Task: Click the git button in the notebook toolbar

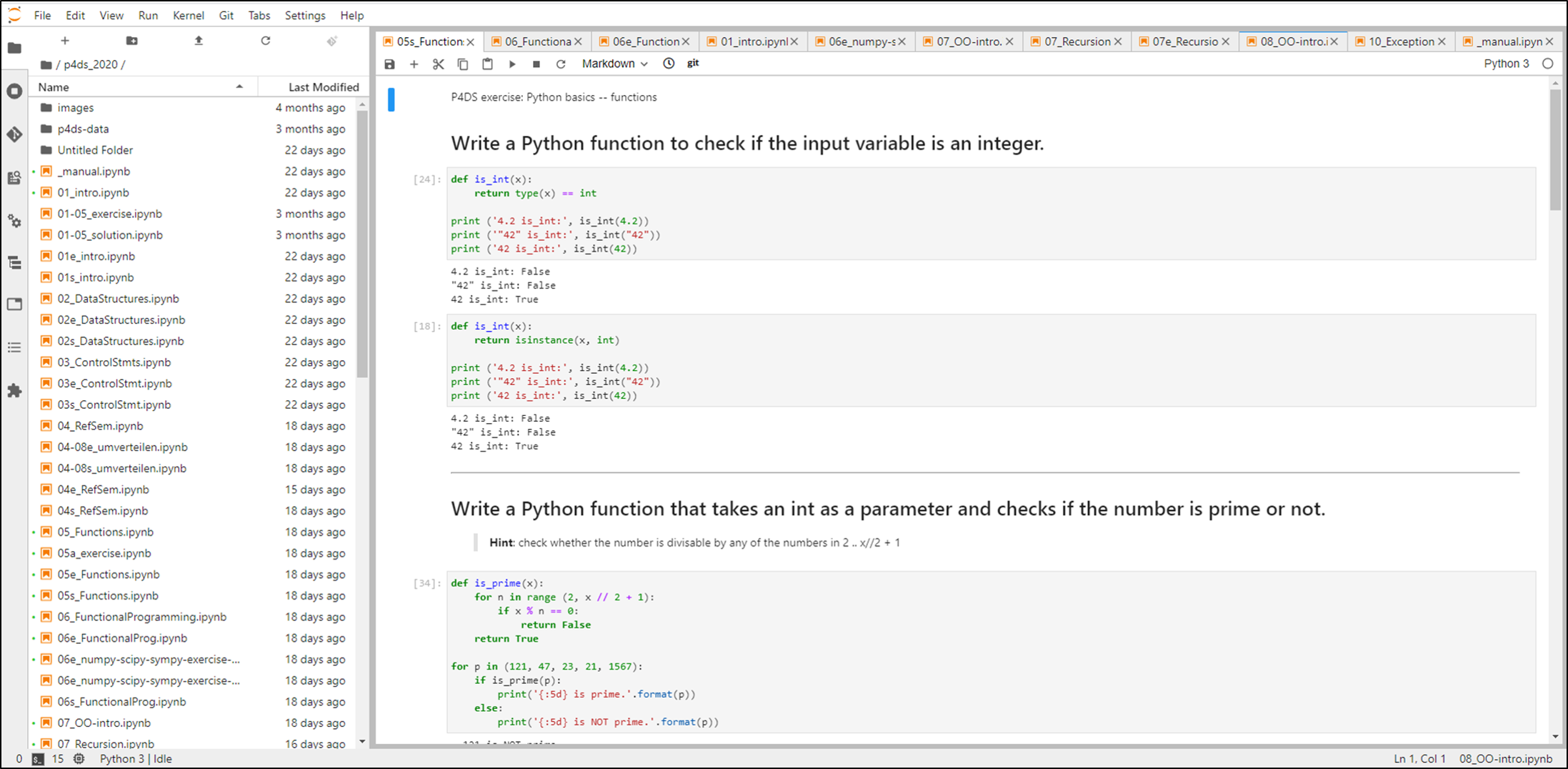Action: pyautogui.click(x=692, y=64)
